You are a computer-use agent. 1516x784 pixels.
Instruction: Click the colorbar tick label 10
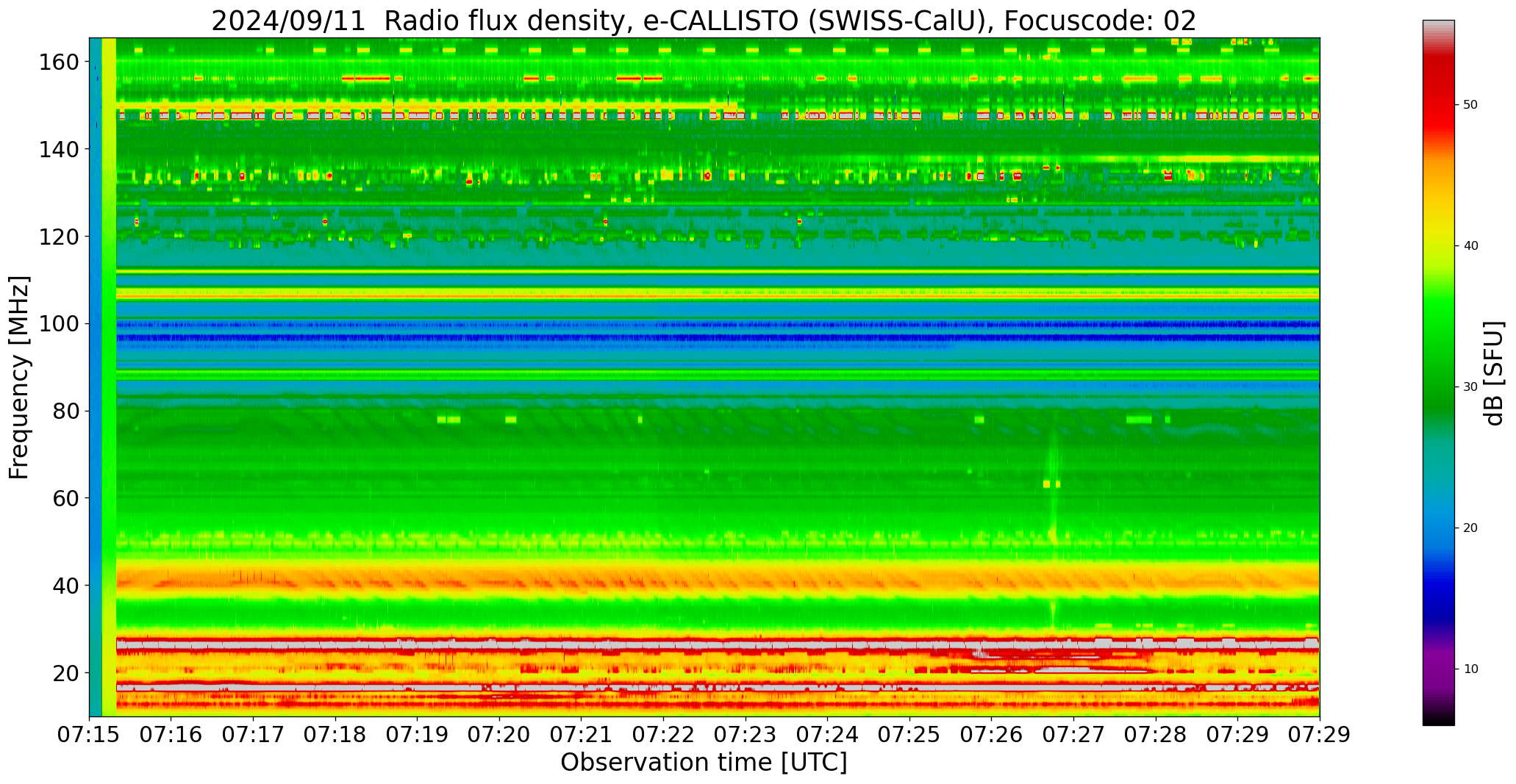tap(1470, 669)
